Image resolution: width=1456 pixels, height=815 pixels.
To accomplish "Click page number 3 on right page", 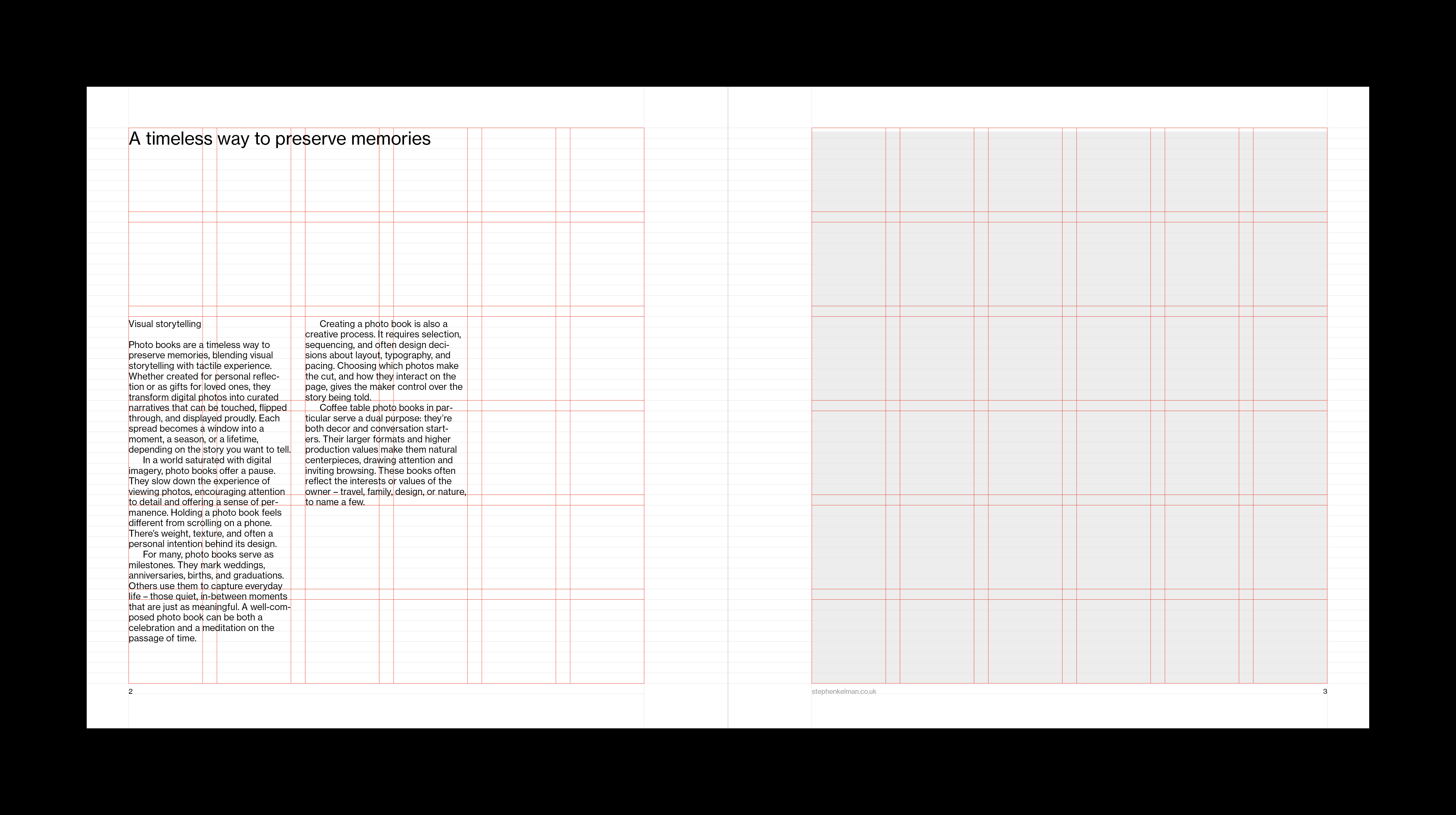I will click(1326, 691).
